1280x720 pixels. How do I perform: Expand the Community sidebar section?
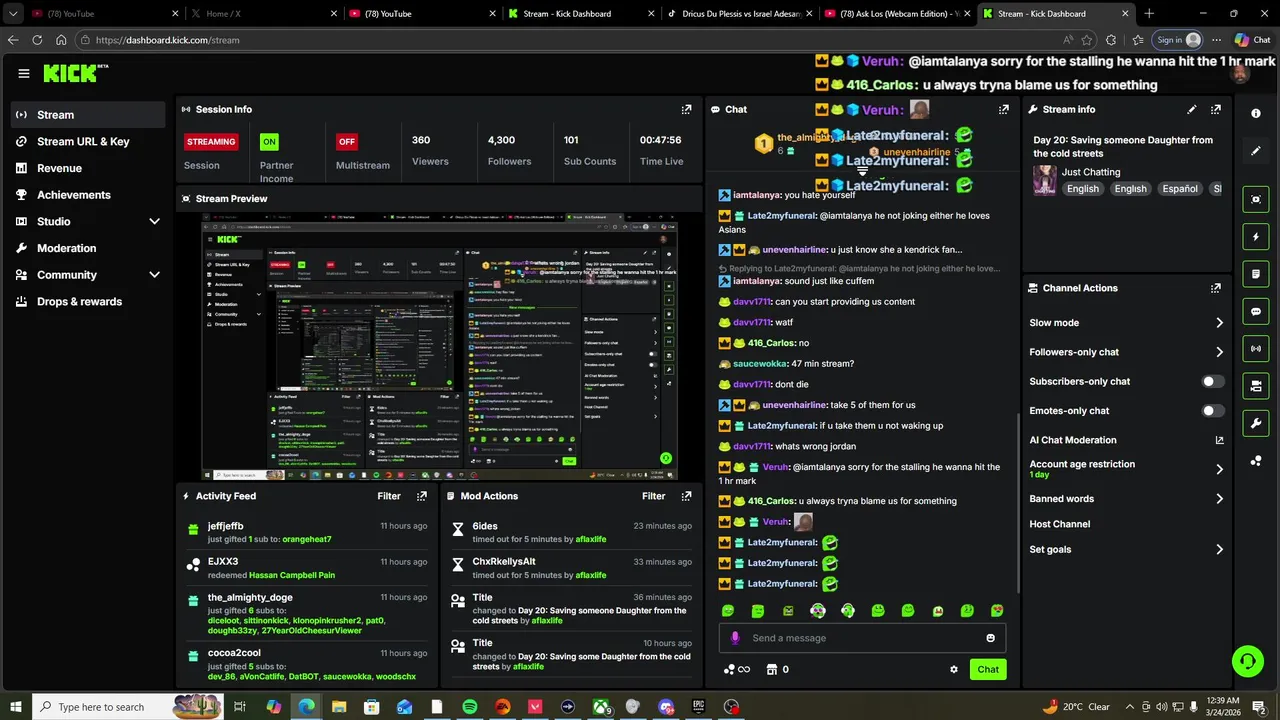pos(154,274)
